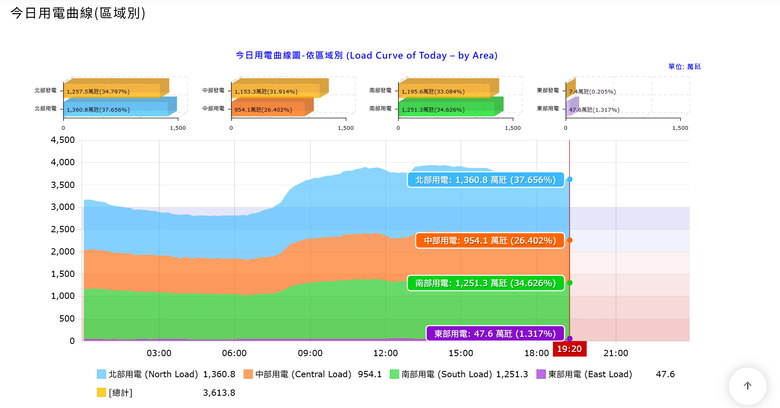Click the yellow bar labeled 1,195.6萬瓩(33.084%)
The width and height of the screenshot is (780, 408).
point(448,89)
